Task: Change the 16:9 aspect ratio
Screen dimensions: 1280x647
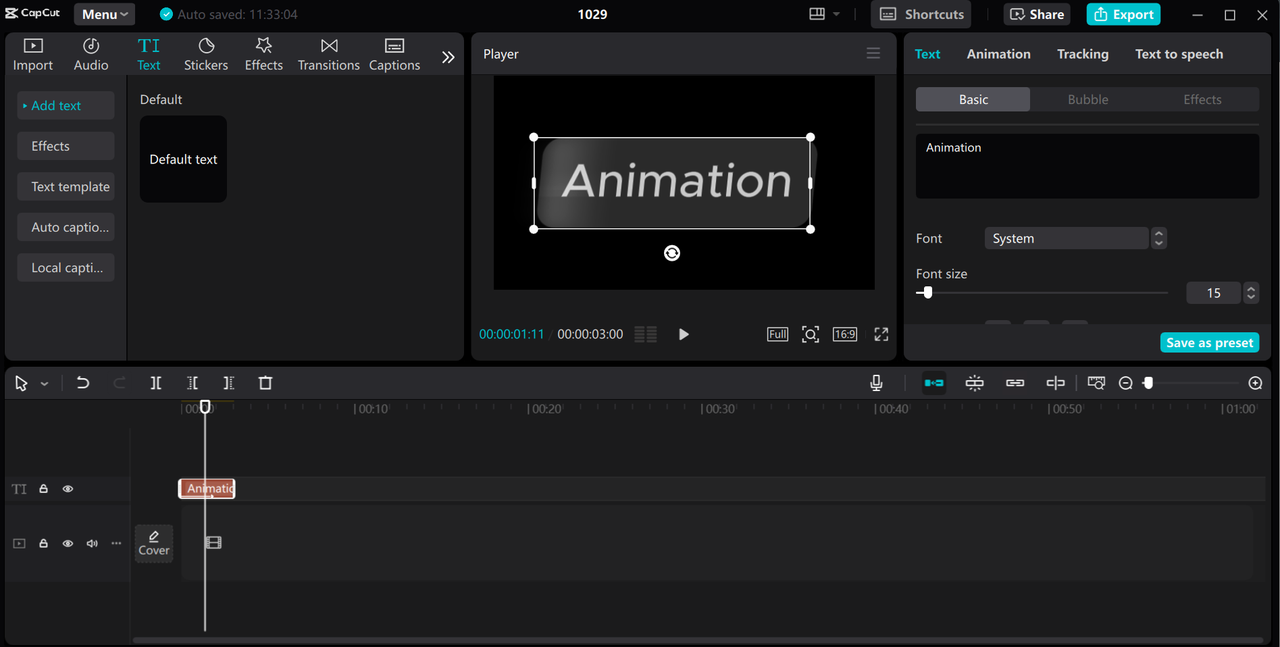Action: pos(845,334)
